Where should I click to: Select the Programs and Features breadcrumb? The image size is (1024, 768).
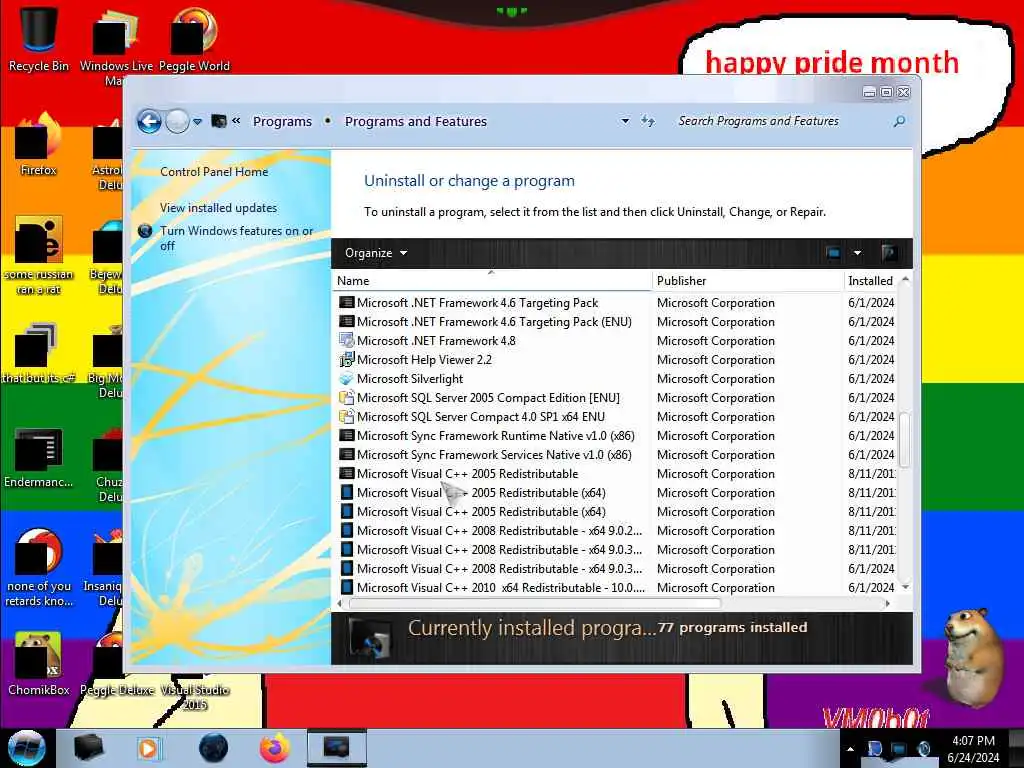pyautogui.click(x=415, y=121)
